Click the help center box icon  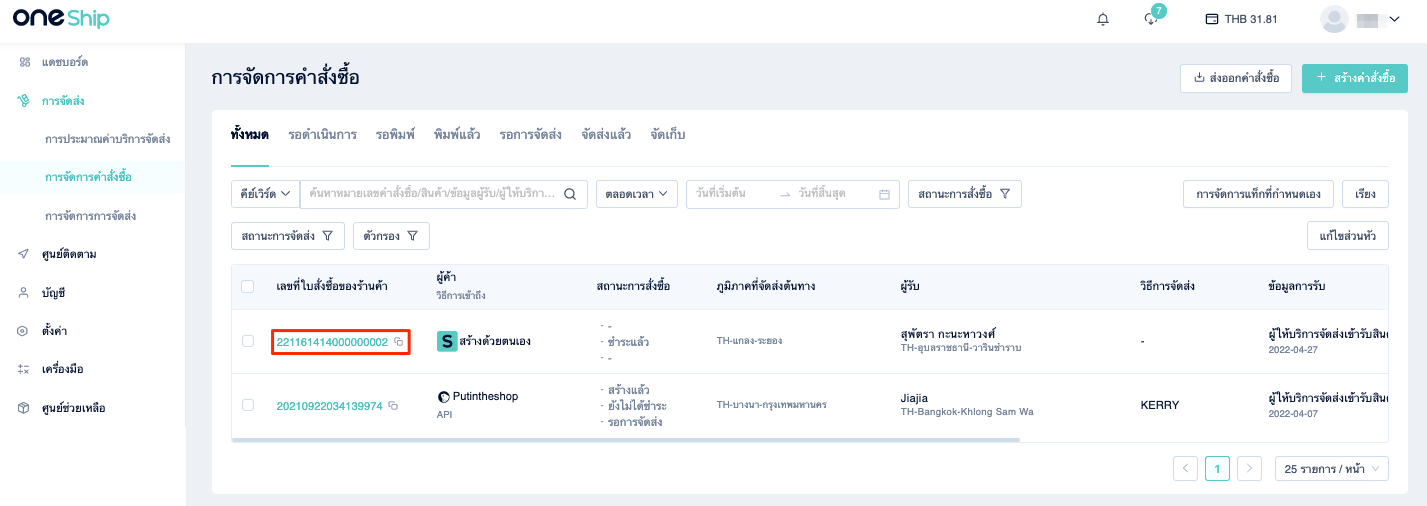pos(24,408)
